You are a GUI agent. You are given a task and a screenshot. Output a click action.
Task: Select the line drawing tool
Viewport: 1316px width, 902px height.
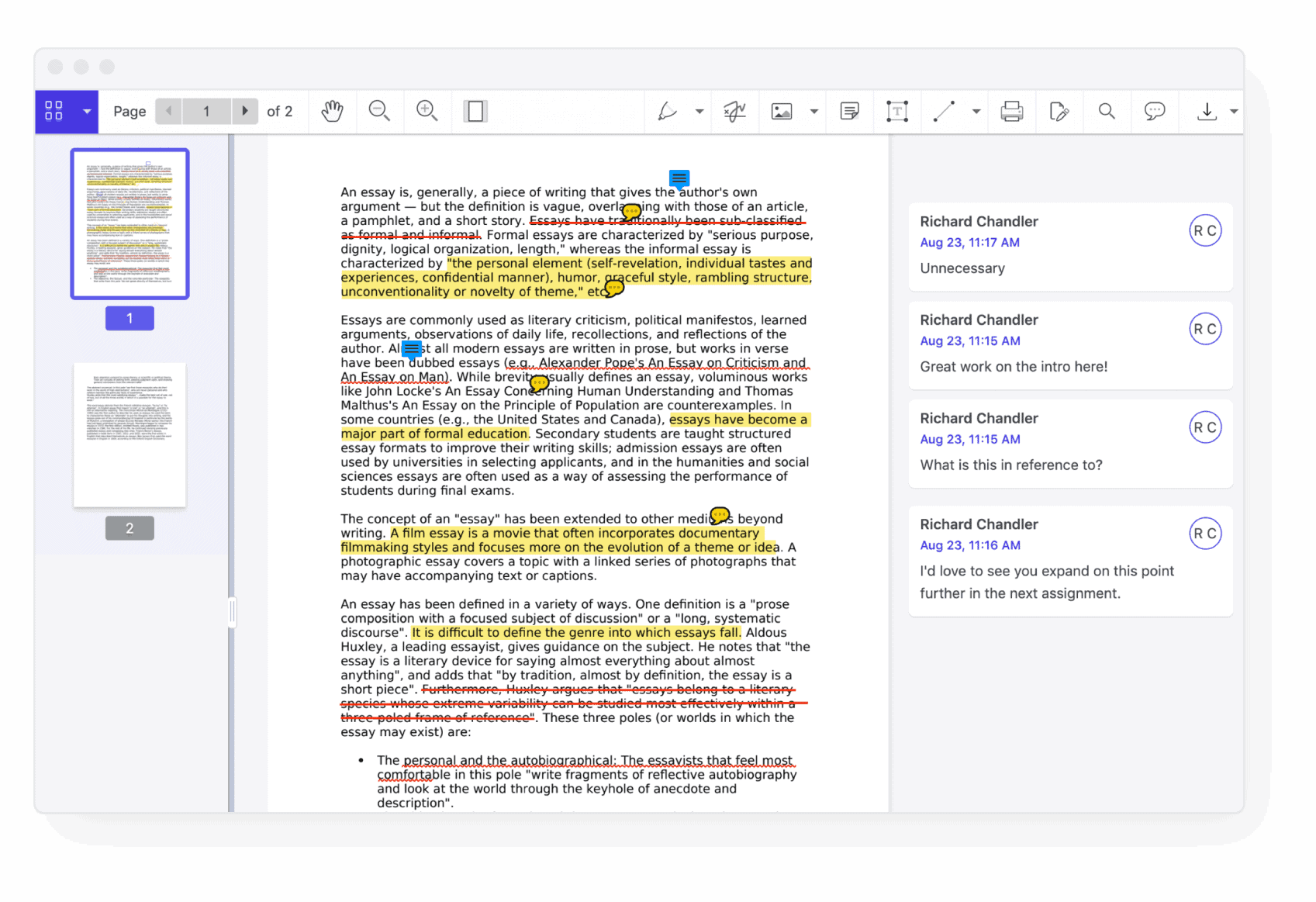(944, 111)
